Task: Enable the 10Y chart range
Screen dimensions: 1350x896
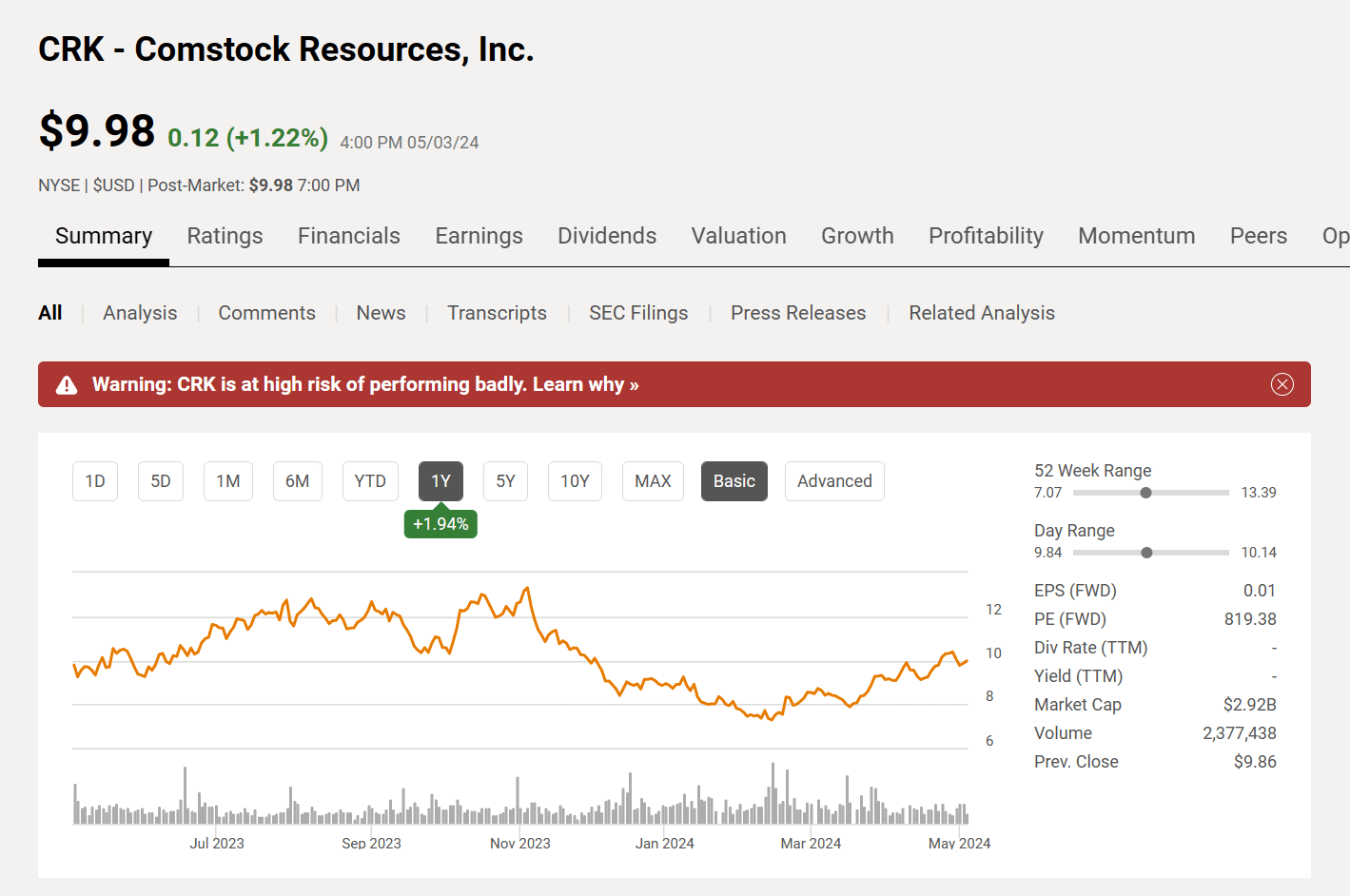Action: (575, 481)
